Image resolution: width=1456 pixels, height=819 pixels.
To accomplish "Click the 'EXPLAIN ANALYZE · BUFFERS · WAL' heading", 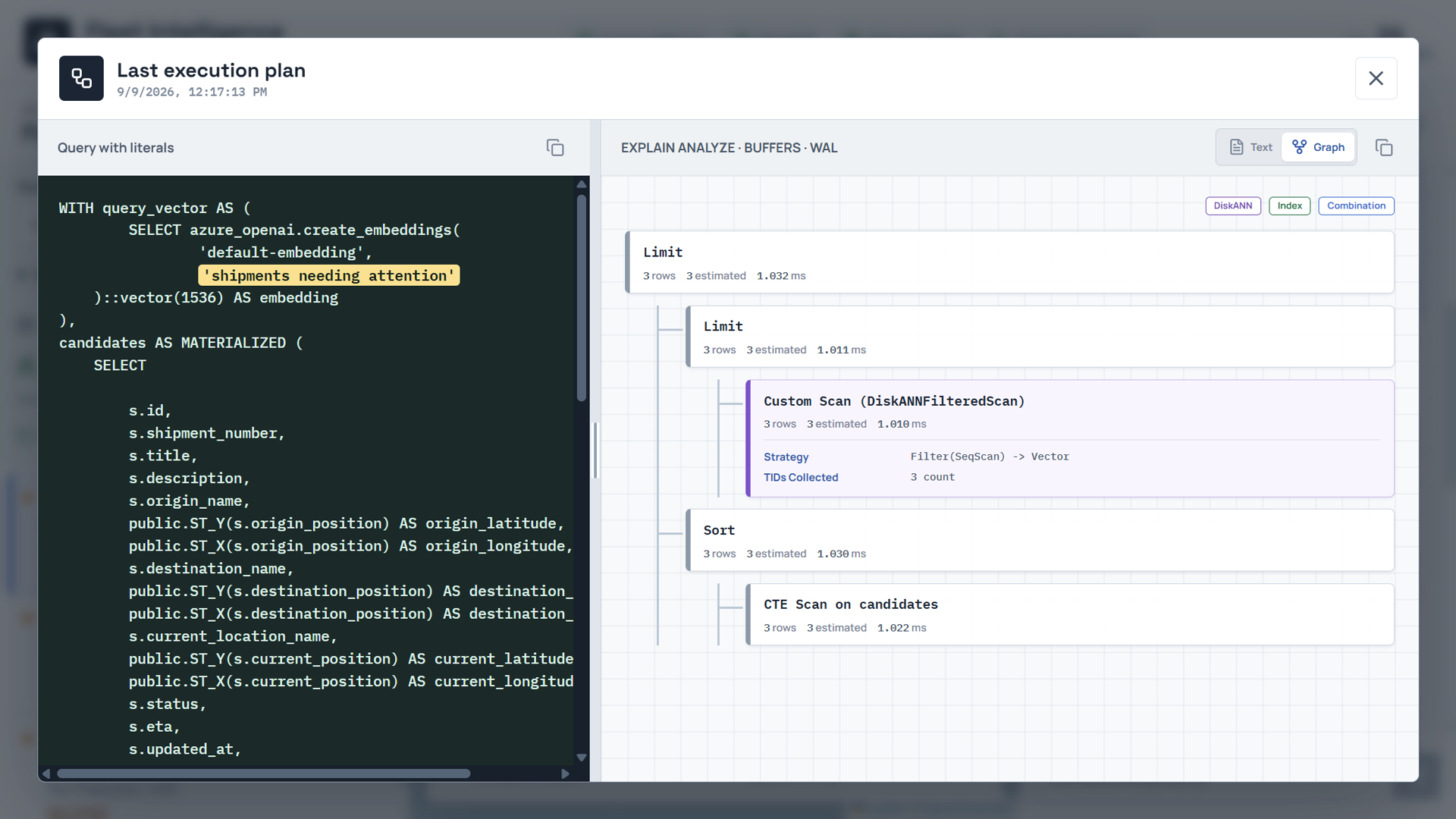I will point(729,148).
